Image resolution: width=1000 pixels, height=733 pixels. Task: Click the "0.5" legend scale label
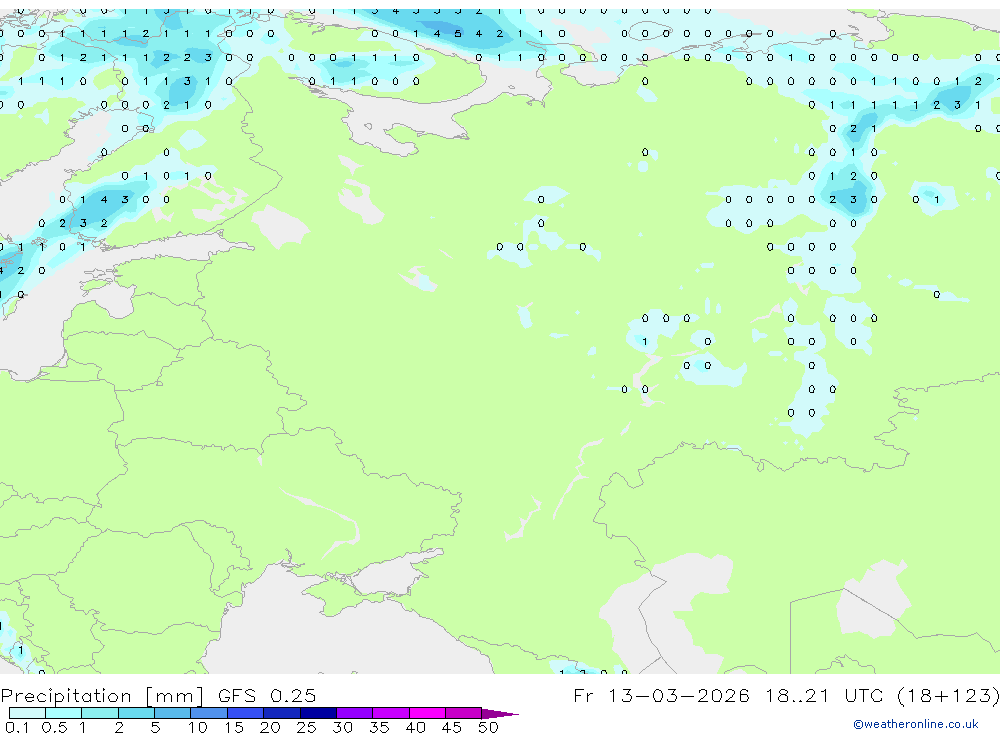(x=54, y=727)
